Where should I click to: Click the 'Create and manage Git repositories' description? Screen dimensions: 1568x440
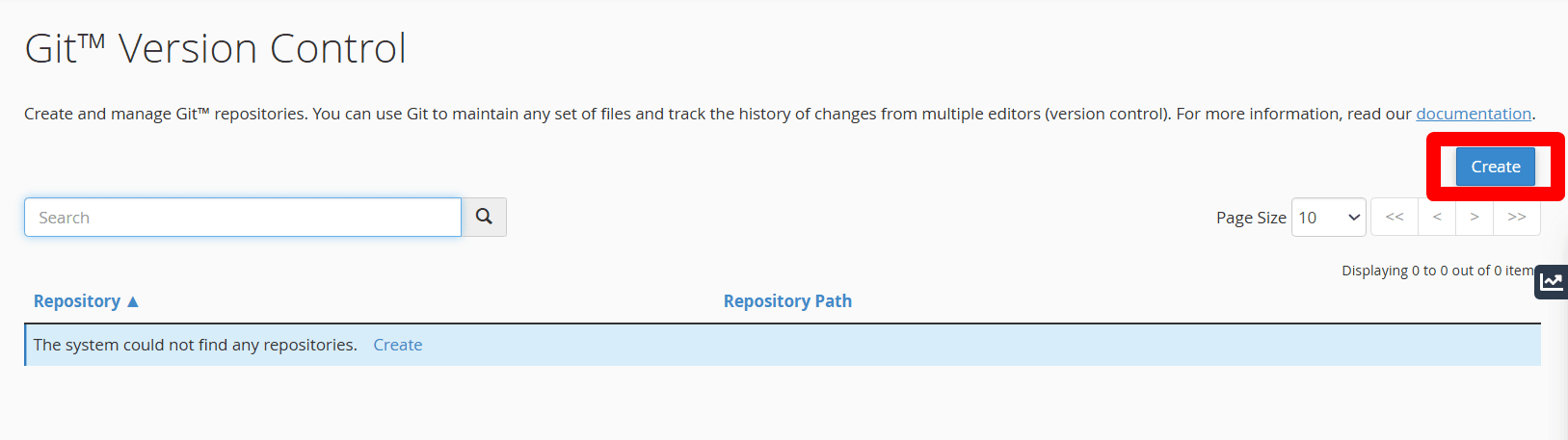(x=578, y=114)
